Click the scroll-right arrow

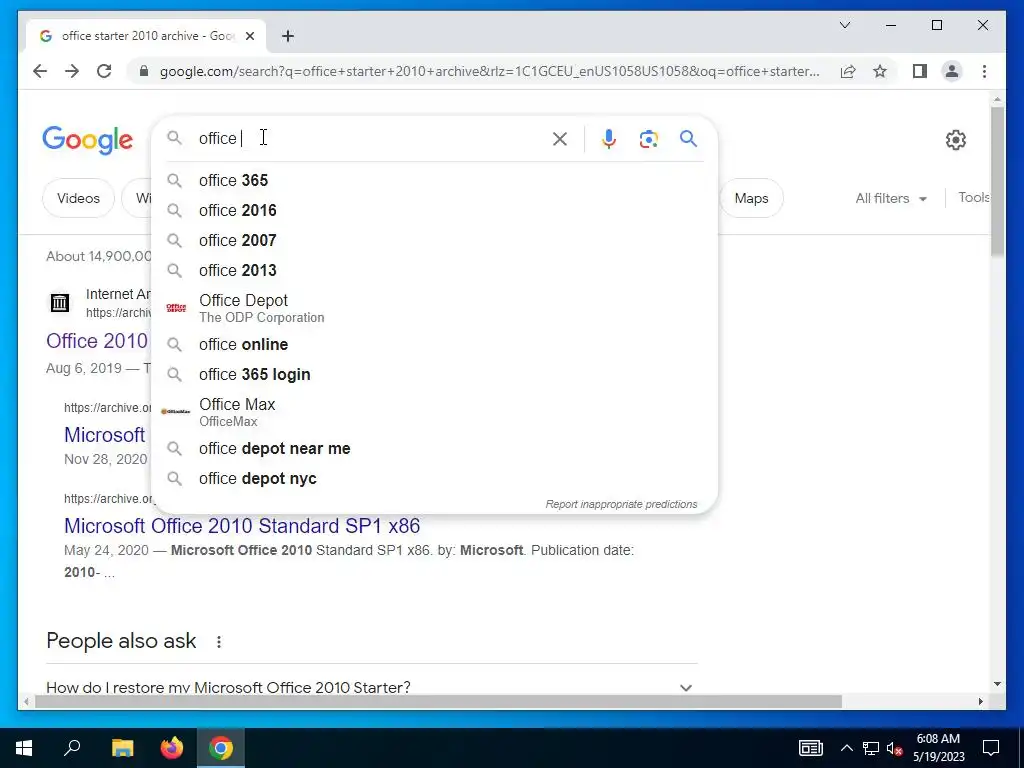click(x=980, y=701)
